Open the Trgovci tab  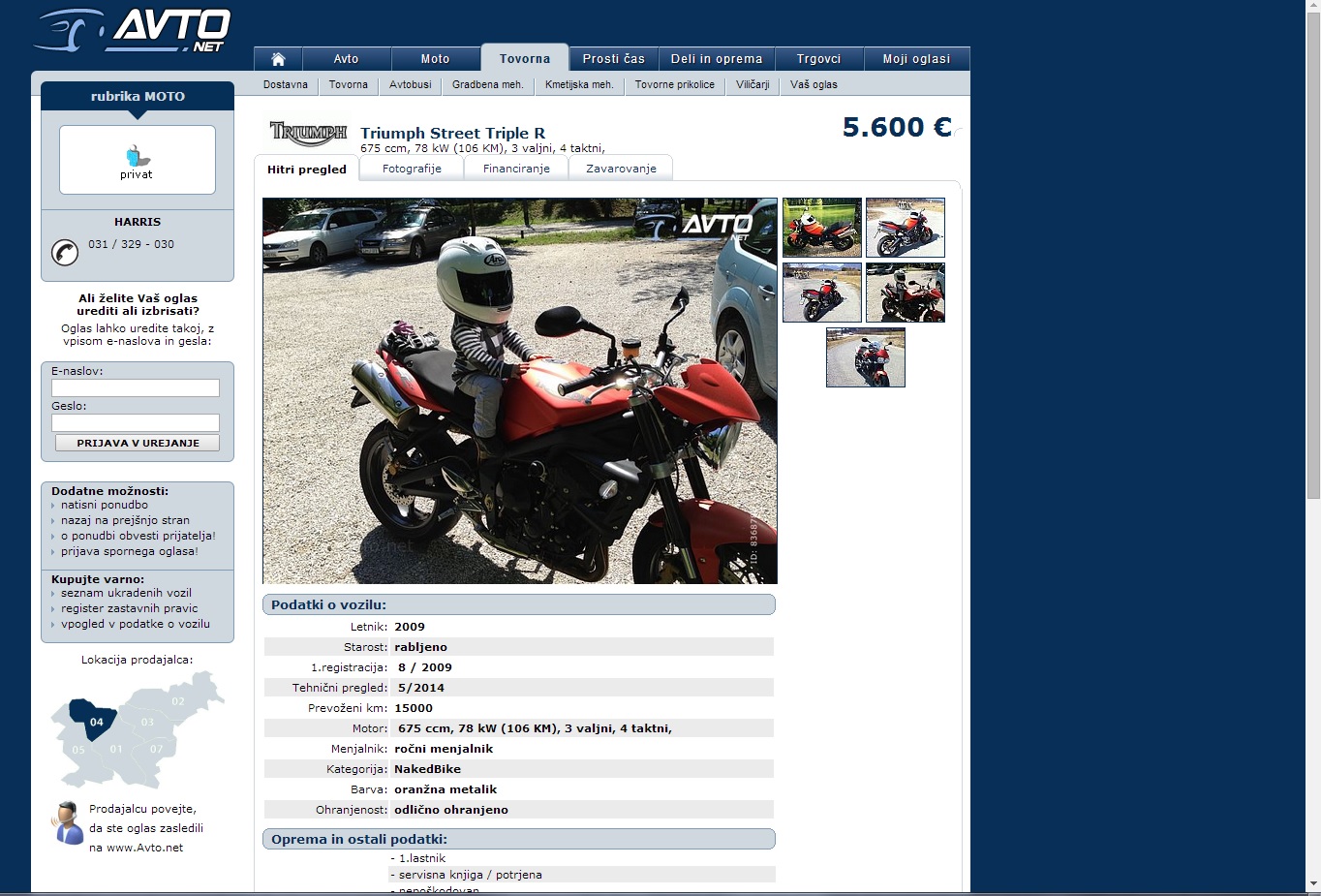[x=818, y=59]
